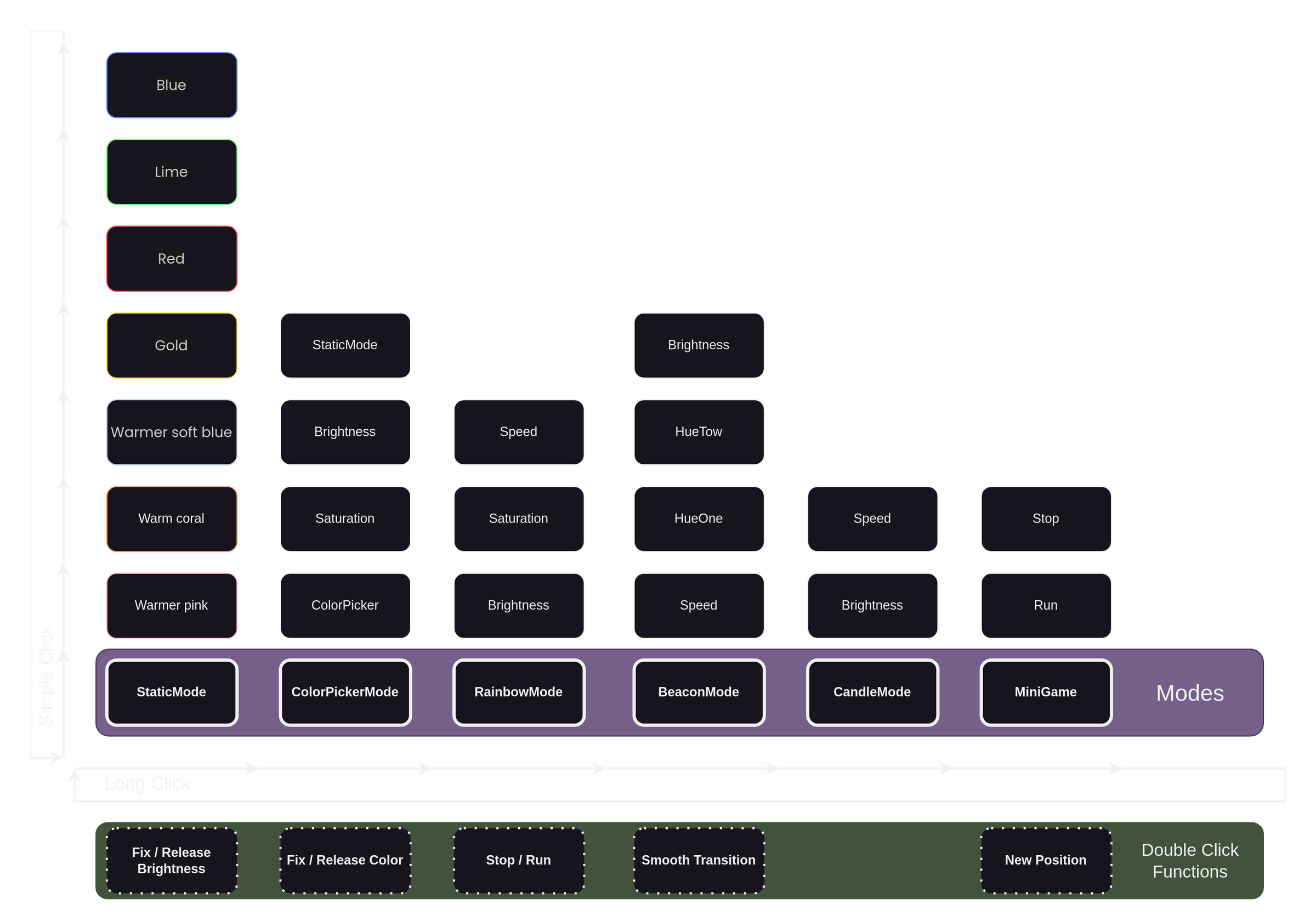Select the Smooth Transition box
The image size is (1316, 921).
point(699,861)
